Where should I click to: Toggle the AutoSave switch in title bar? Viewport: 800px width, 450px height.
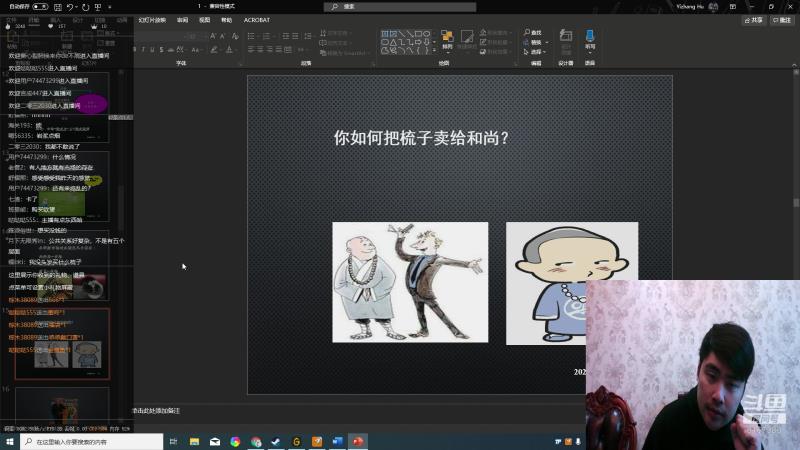coord(39,6)
